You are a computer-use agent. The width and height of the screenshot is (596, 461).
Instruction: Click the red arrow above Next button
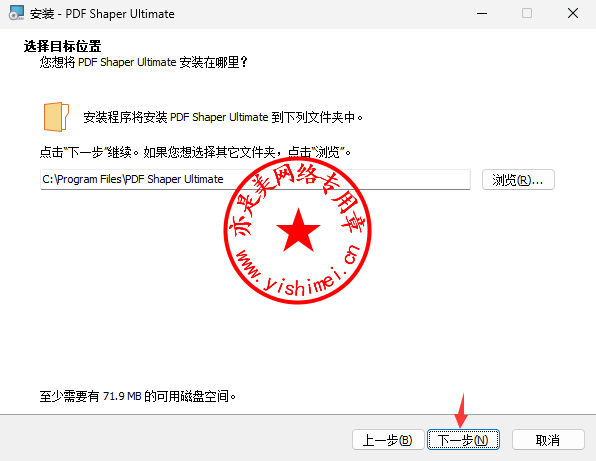click(461, 410)
